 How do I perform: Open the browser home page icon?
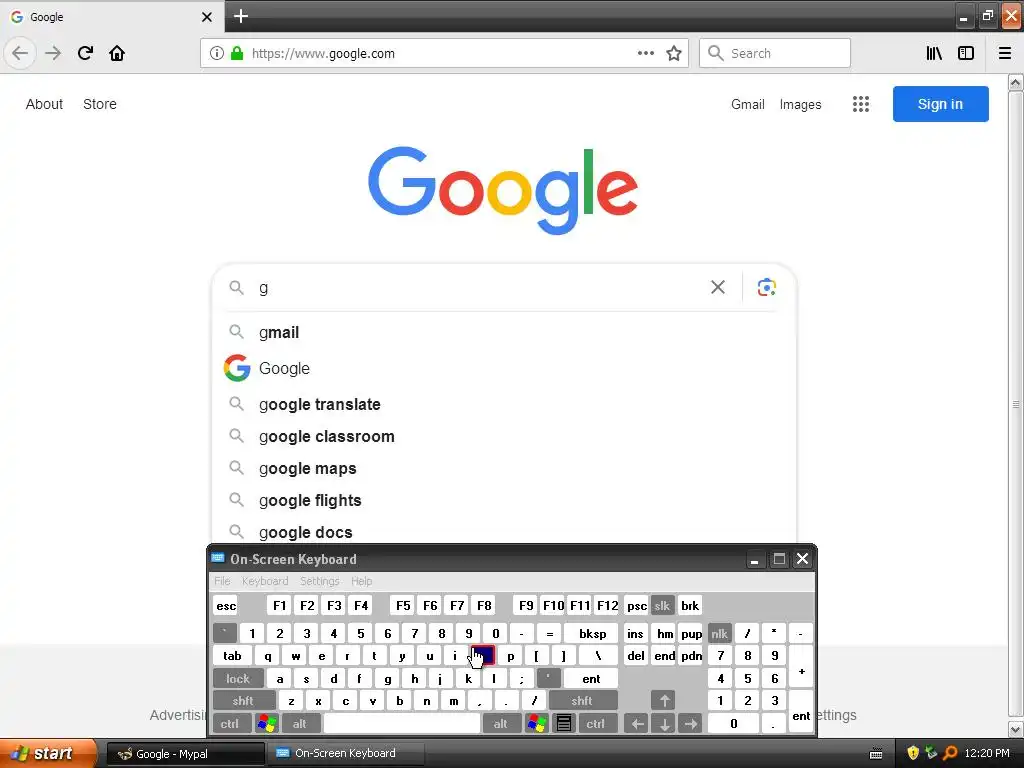click(117, 53)
